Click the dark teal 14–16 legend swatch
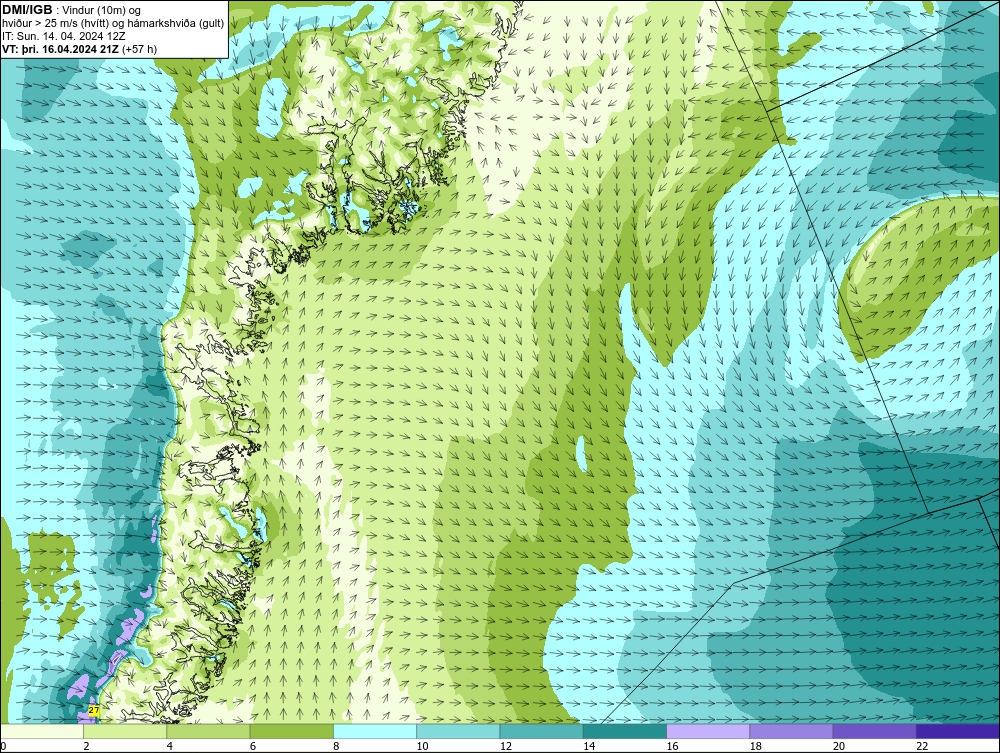Image resolution: width=1000 pixels, height=753 pixels. coord(625,731)
